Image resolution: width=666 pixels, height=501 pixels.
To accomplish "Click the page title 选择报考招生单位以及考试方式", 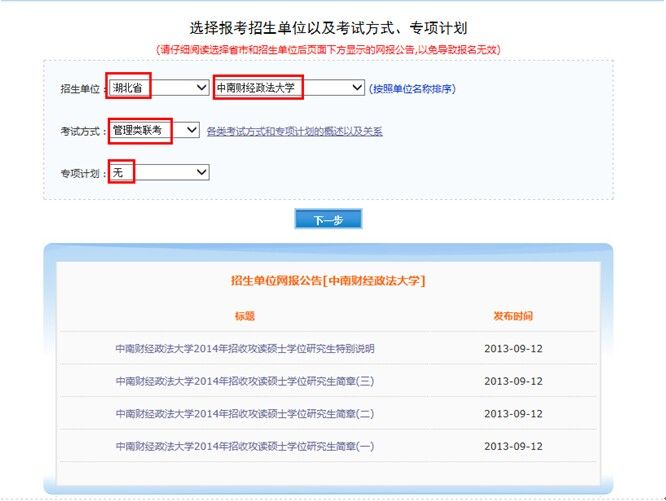I will click(328, 27).
